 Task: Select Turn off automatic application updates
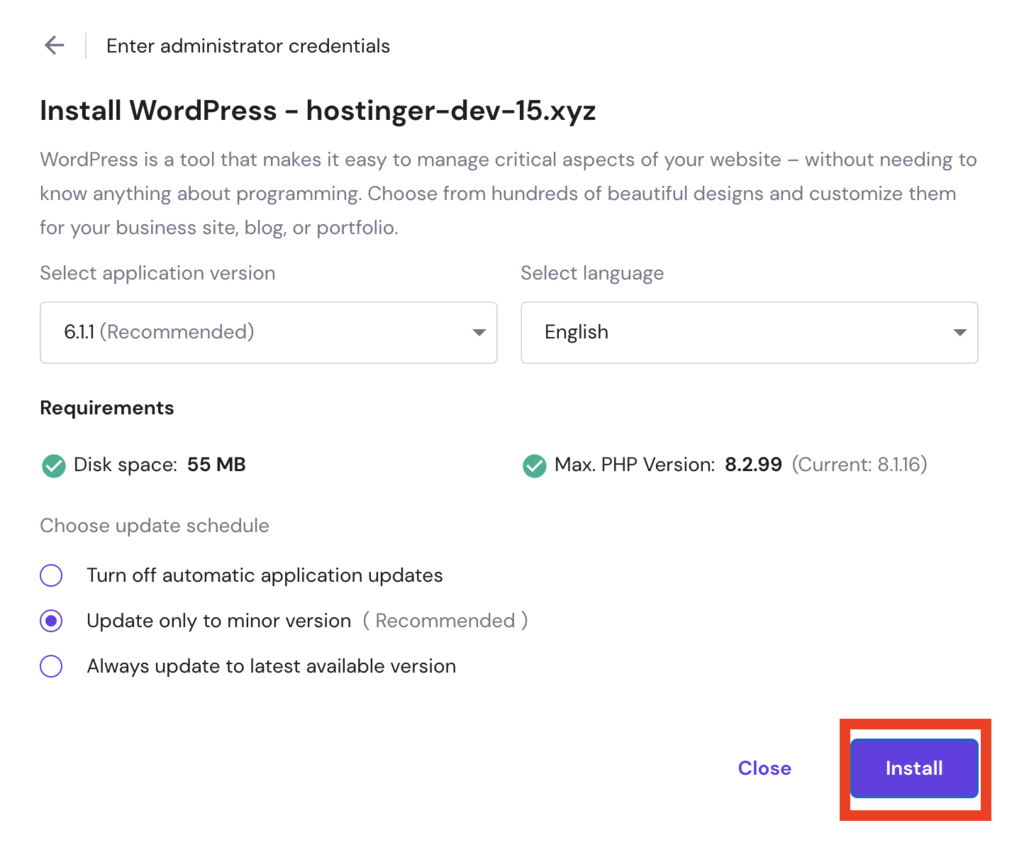click(51, 575)
